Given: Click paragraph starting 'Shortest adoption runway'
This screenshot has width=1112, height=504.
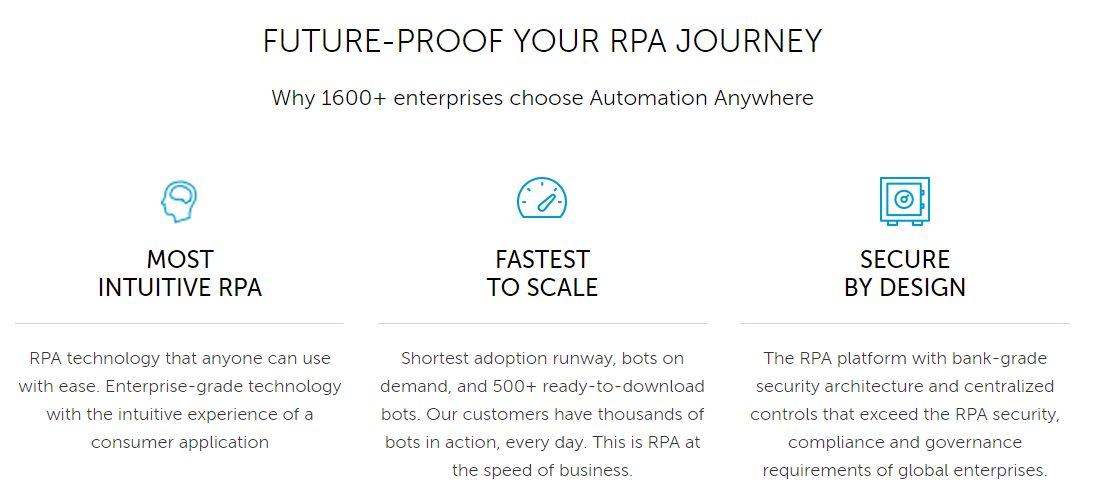Looking at the screenshot, I should coord(543,414).
